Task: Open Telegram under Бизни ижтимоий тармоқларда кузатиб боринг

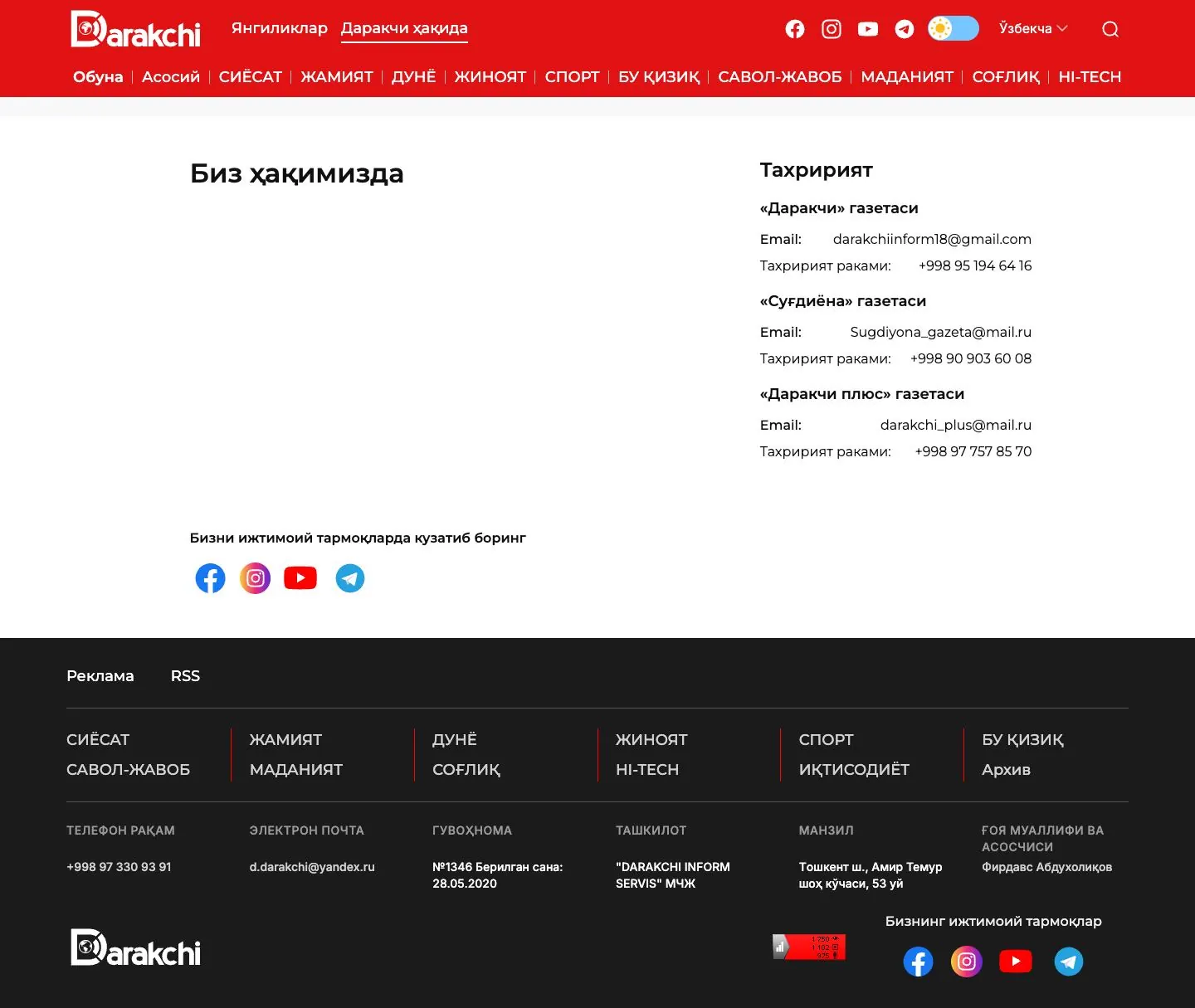Action: click(350, 578)
